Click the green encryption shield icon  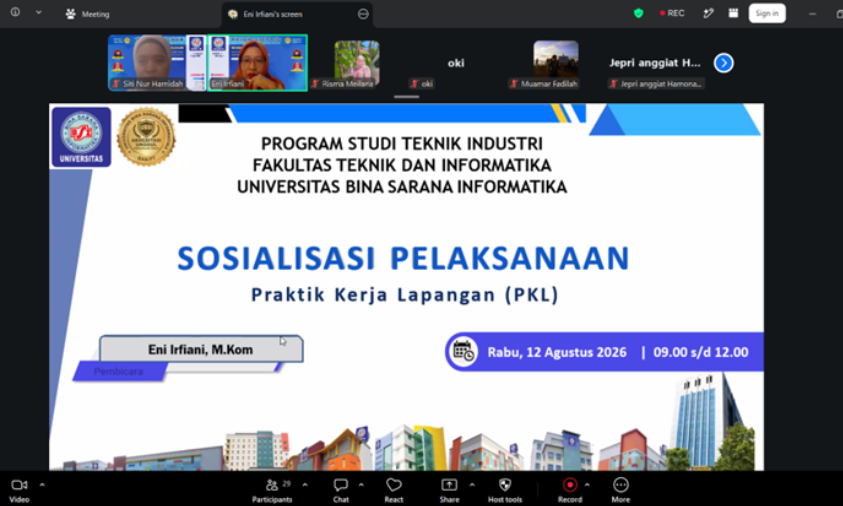coord(638,13)
